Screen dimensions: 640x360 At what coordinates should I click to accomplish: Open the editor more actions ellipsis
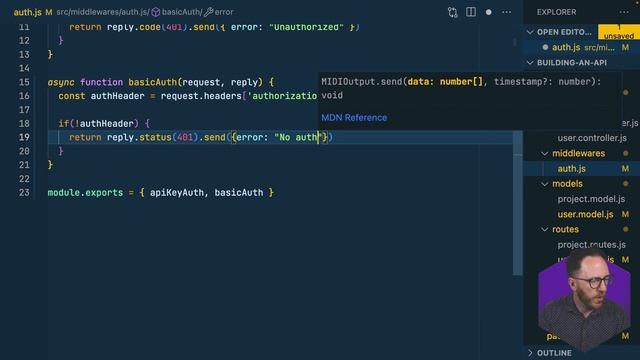coord(507,12)
